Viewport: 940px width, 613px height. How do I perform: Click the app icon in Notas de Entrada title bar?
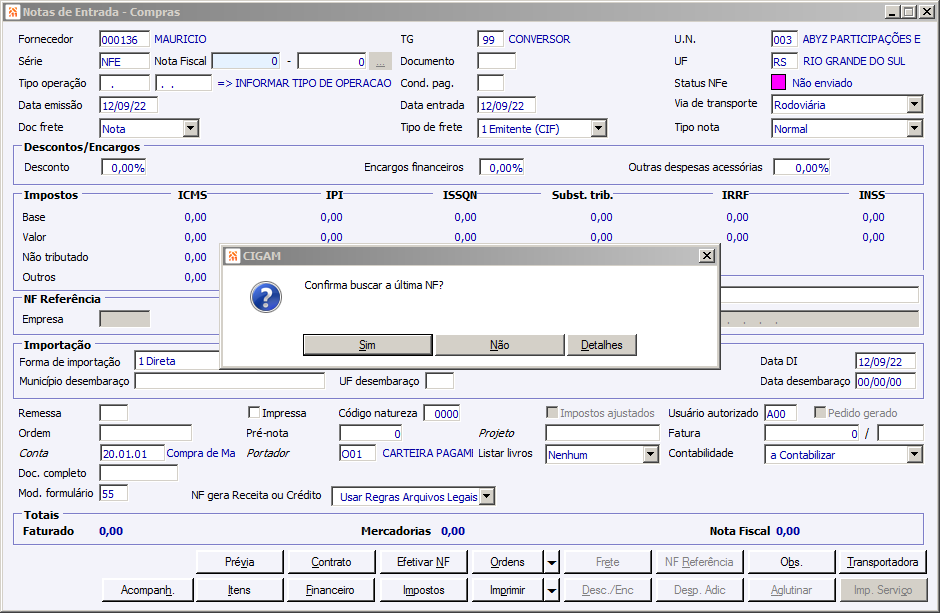click(x=13, y=12)
